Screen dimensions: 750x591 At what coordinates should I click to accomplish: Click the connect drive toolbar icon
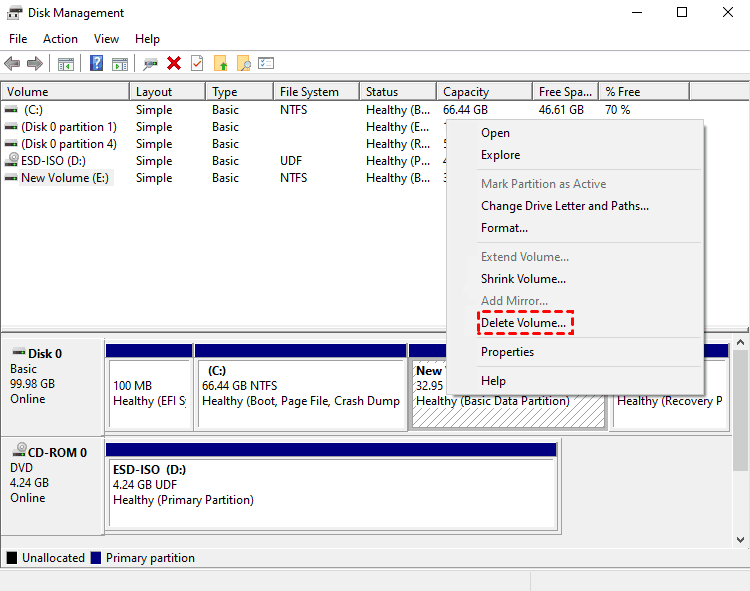(x=150, y=63)
